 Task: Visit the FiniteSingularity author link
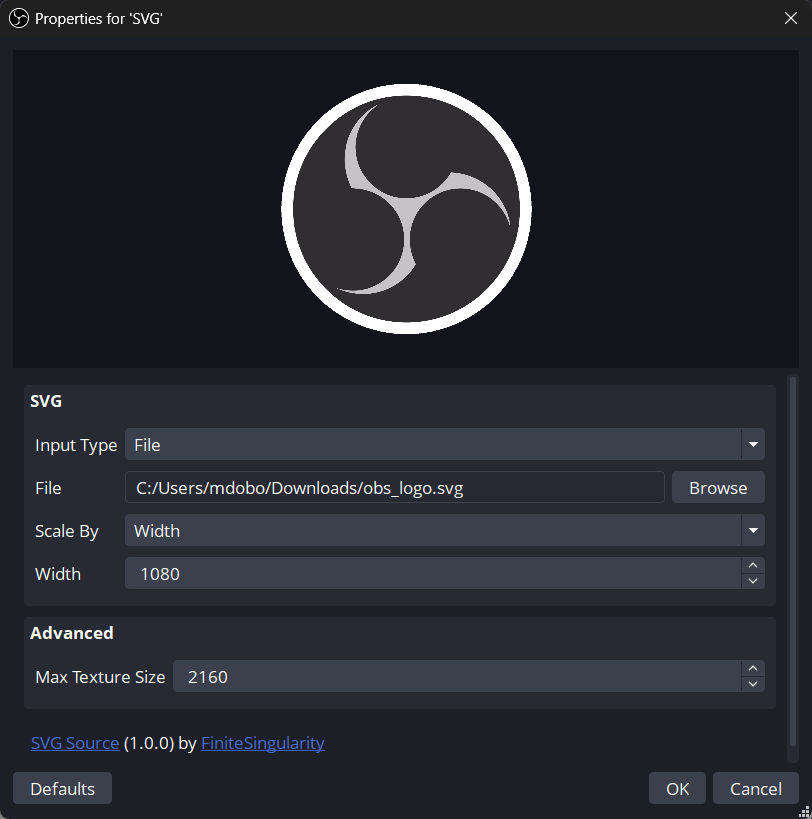point(262,743)
